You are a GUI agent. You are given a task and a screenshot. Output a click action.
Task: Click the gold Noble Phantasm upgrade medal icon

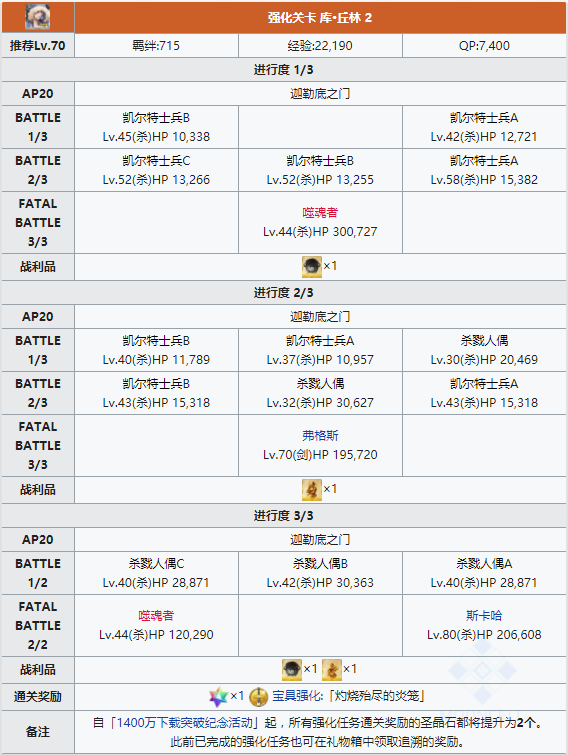258,697
